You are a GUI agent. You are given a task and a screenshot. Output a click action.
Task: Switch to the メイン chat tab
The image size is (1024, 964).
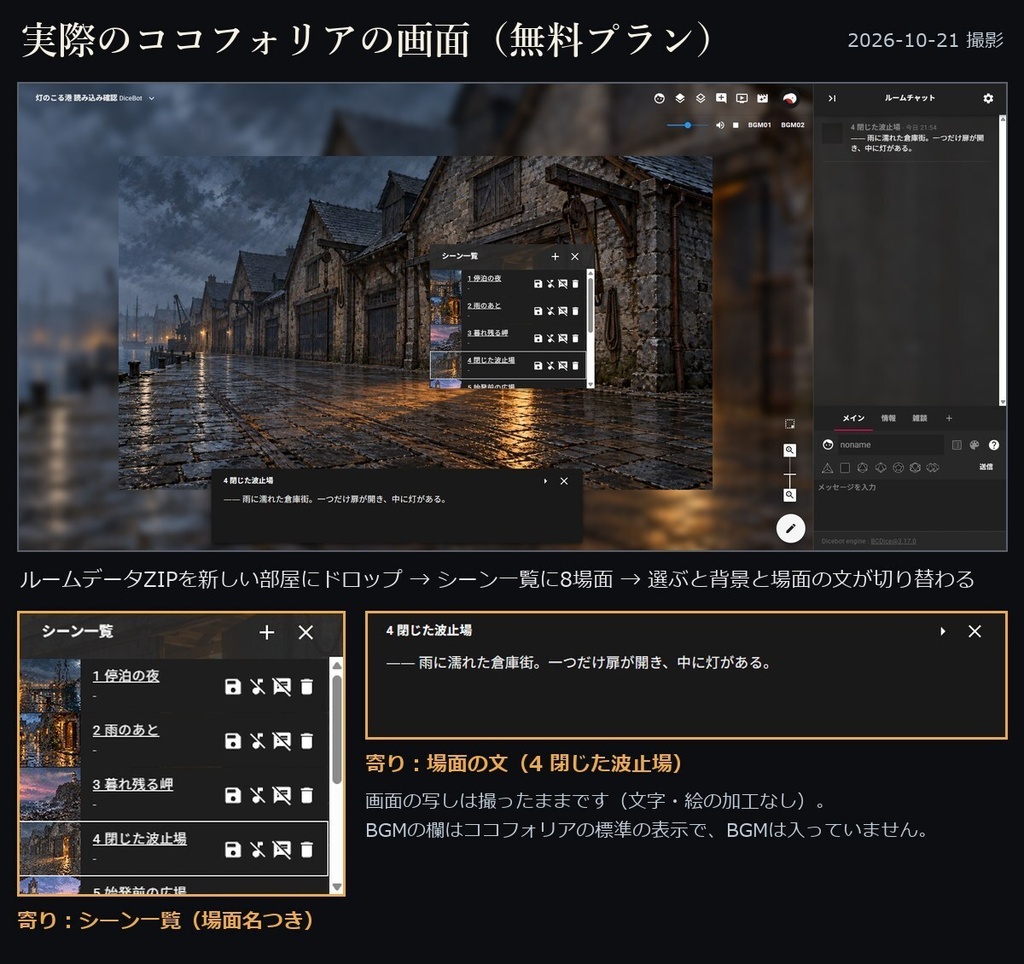pos(853,419)
